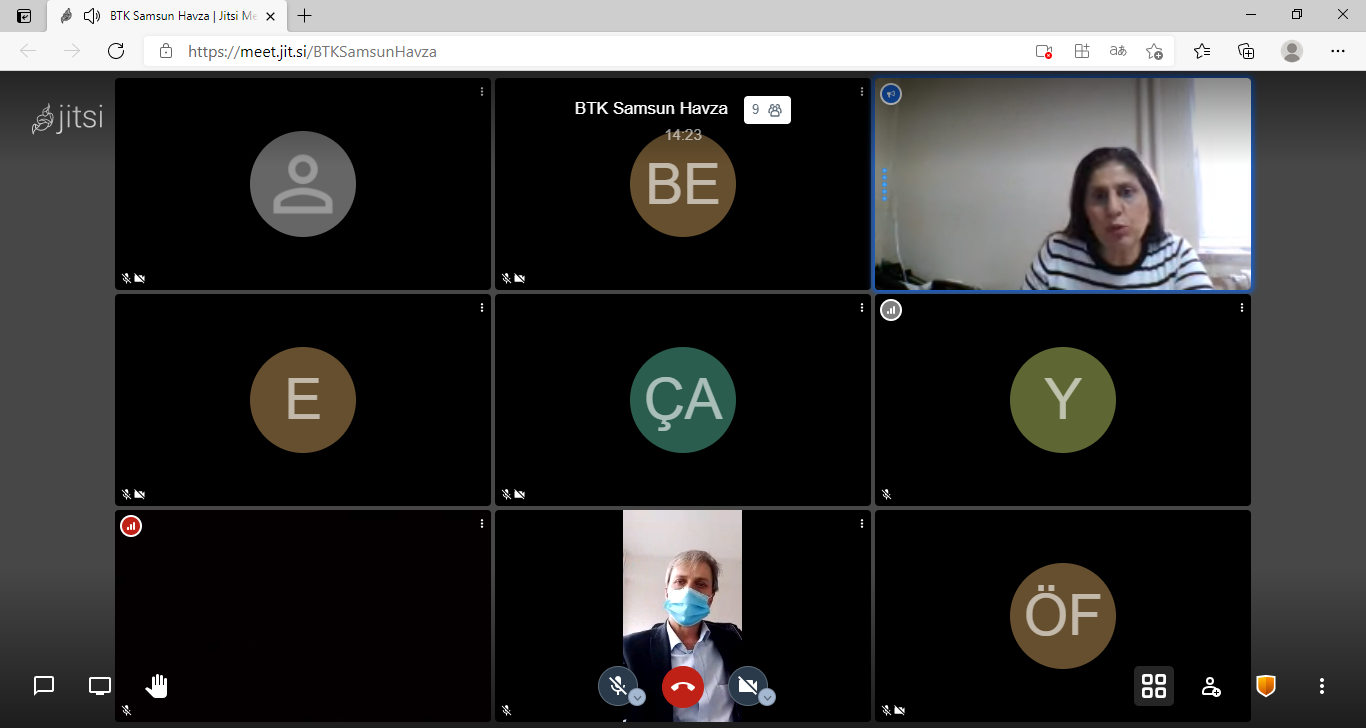This screenshot has height=728, width=1366.
Task: Select the woman's video tile
Action: point(1063,184)
